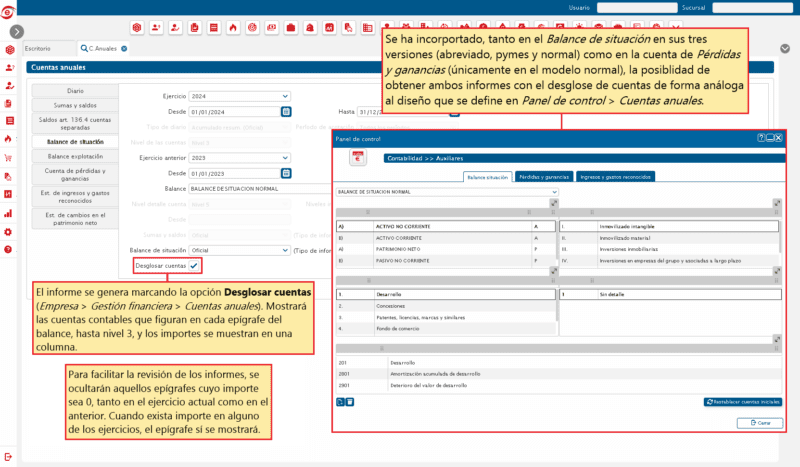Click the cube icon in top toolbar
Screen dimensions: 800x467
click(137, 28)
